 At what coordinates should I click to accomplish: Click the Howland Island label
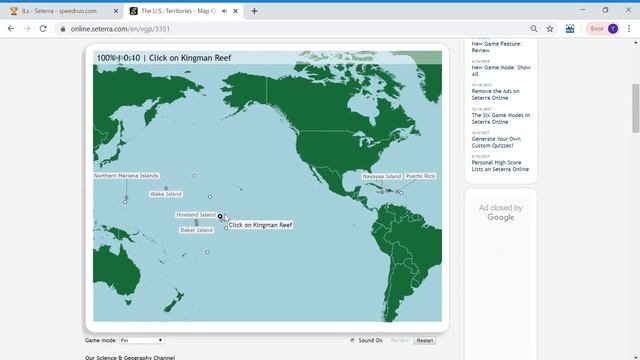[x=196, y=215]
